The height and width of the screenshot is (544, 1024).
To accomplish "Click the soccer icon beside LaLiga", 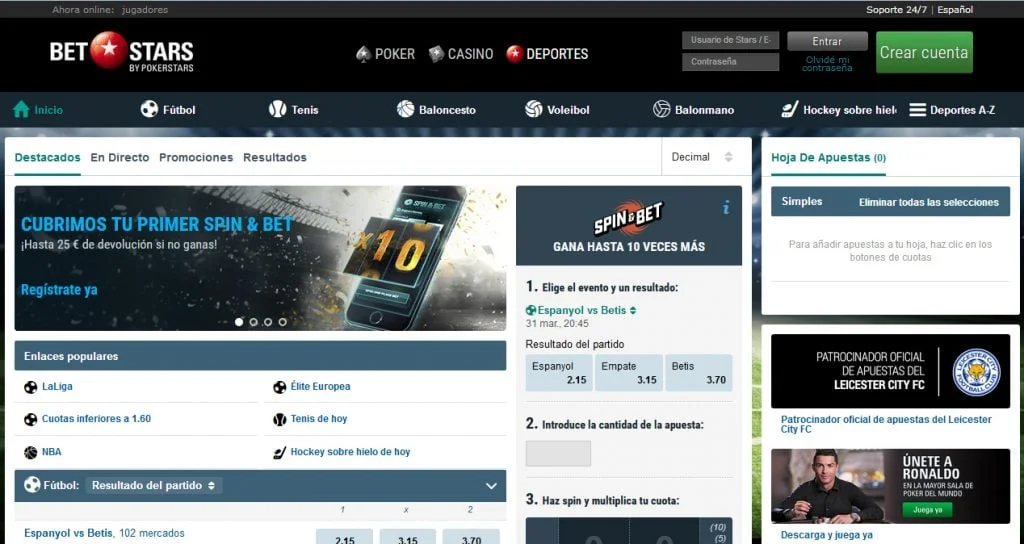I will coord(31,387).
